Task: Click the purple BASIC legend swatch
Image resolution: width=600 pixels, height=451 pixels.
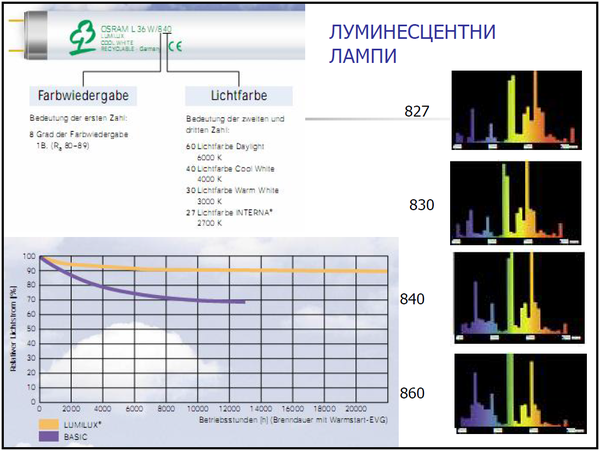Action: (49, 436)
